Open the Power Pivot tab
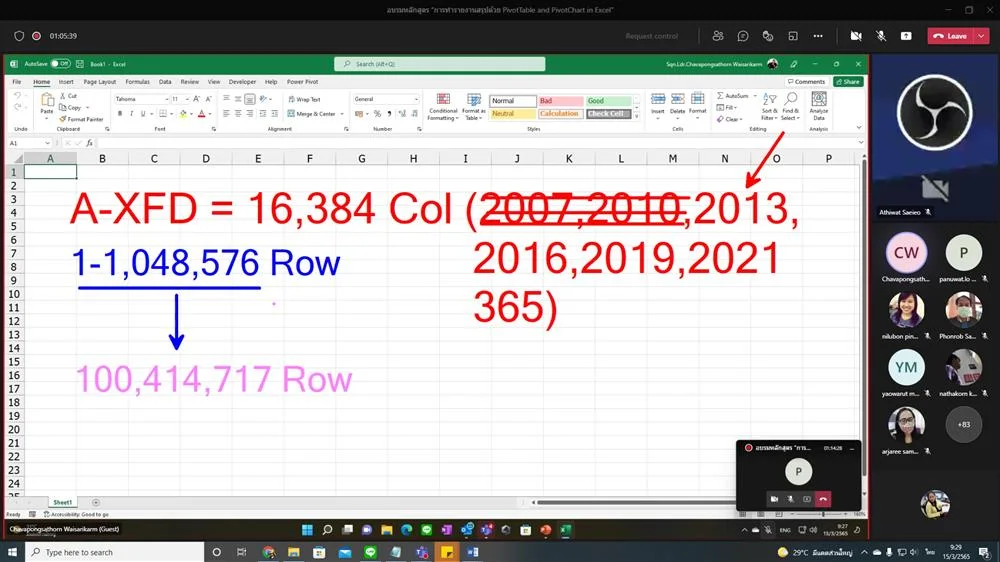The width and height of the screenshot is (1000, 562). coord(302,82)
